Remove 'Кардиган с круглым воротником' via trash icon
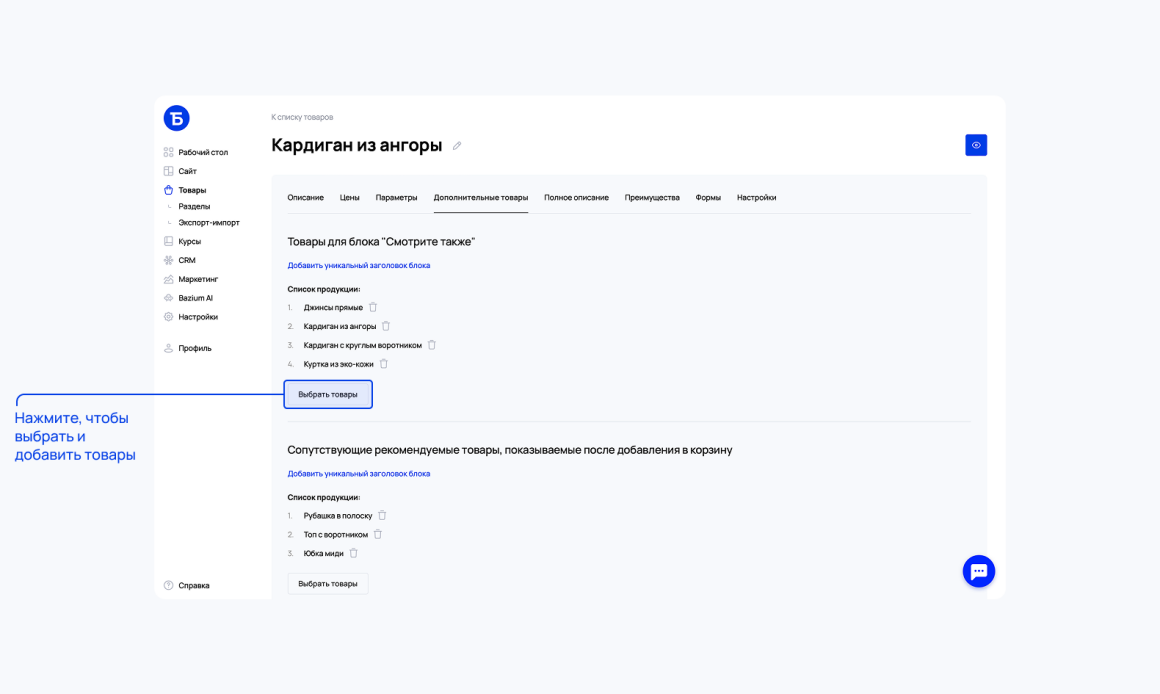This screenshot has height=694, width=1160. coord(432,345)
